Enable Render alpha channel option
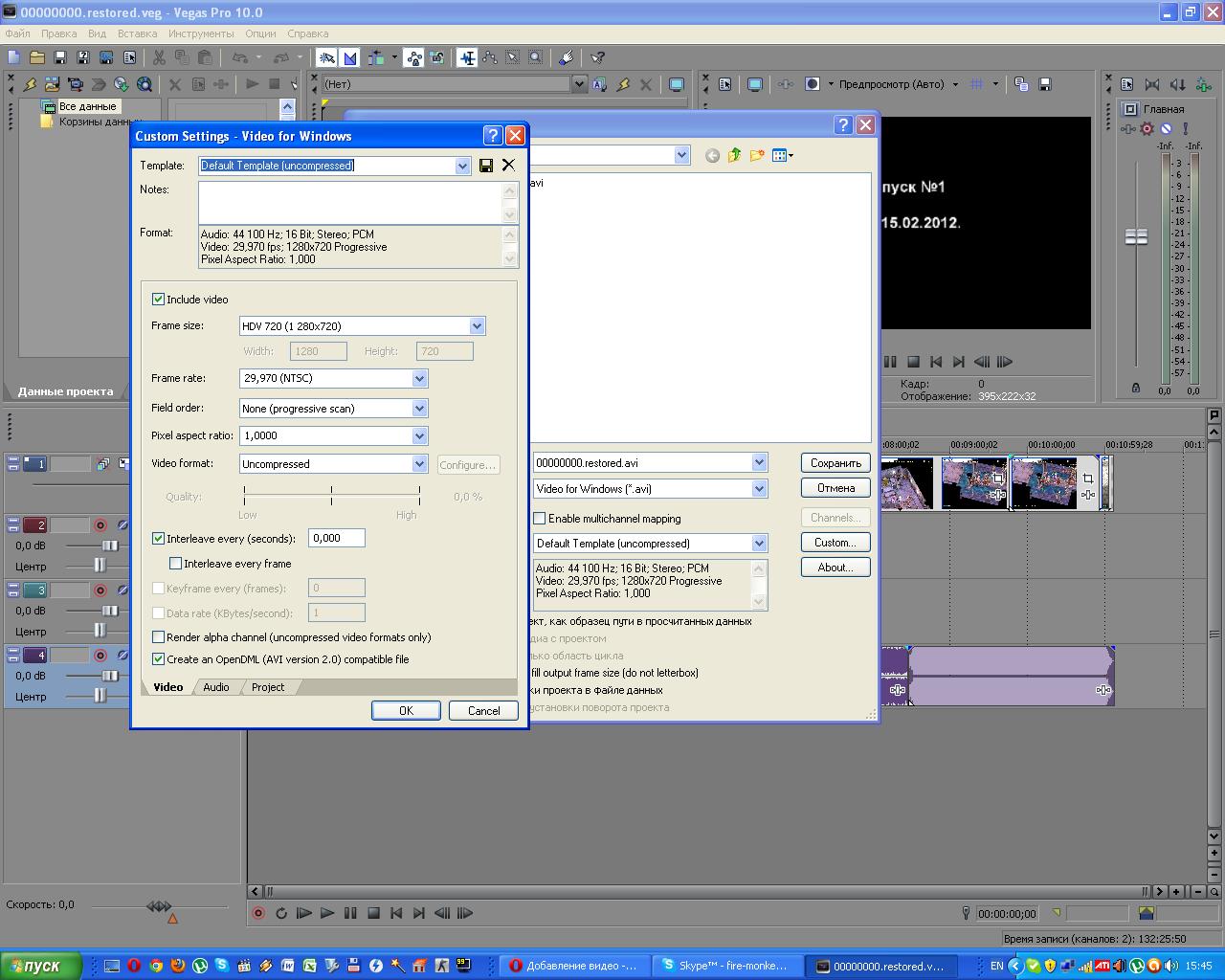1225x980 pixels. [x=159, y=637]
